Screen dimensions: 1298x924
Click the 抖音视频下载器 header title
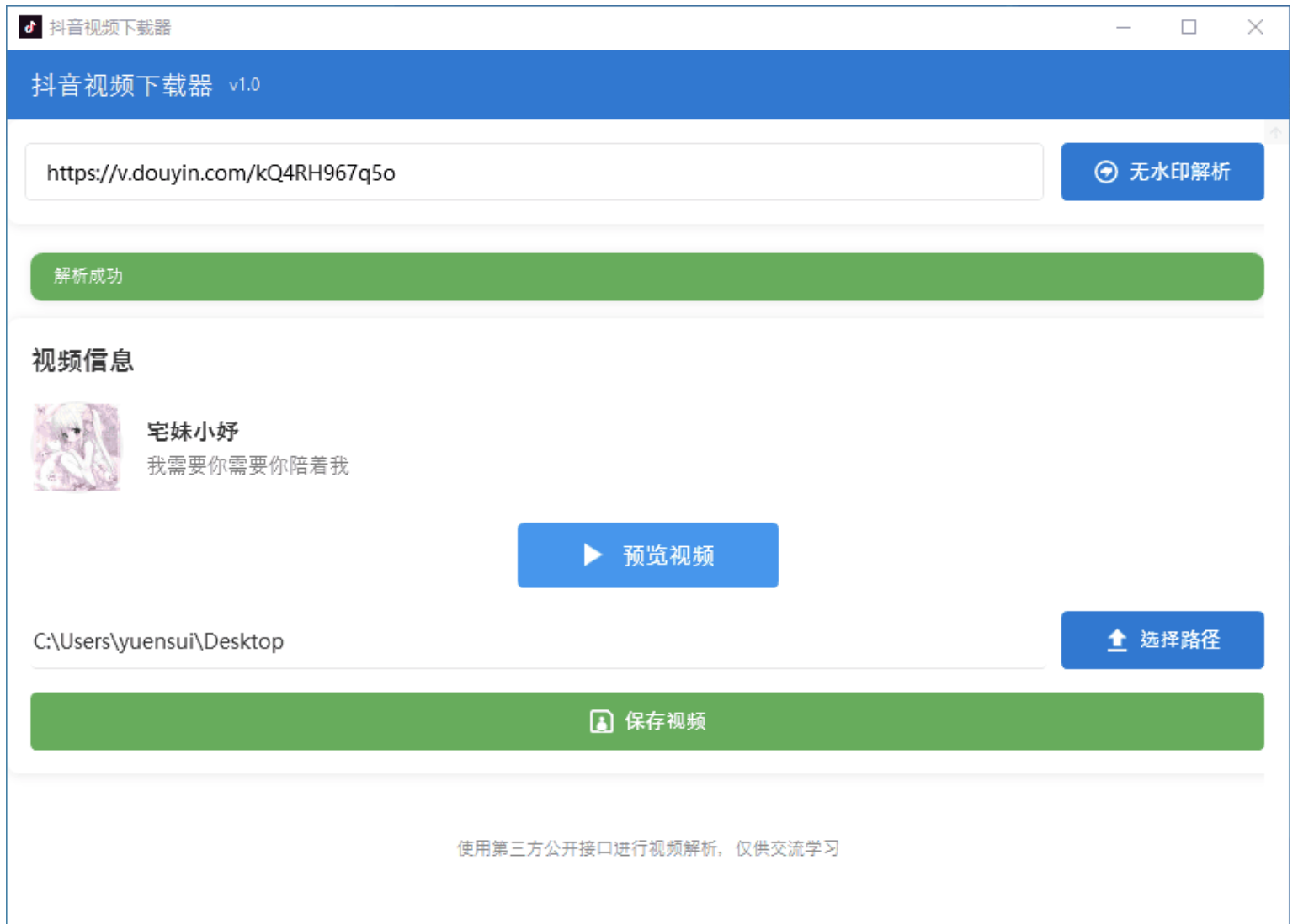tap(122, 85)
